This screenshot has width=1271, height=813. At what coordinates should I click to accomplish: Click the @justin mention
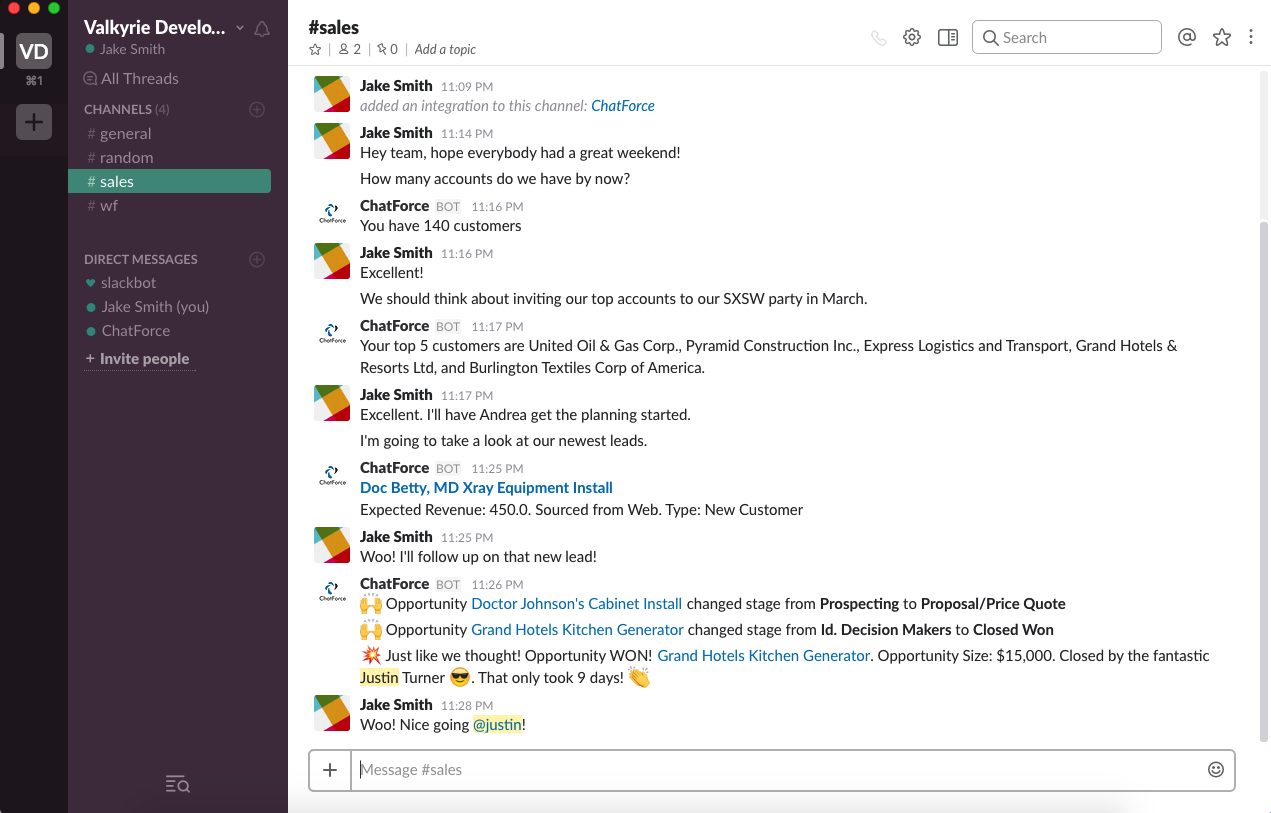497,725
